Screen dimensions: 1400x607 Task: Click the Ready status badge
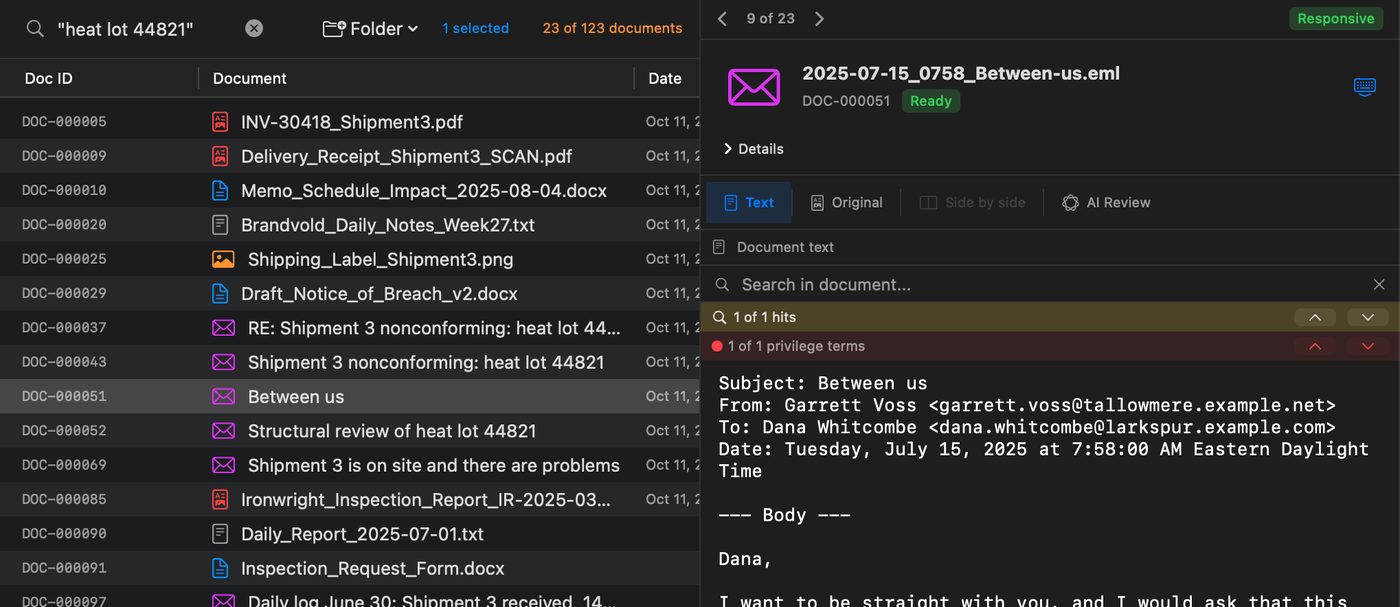pos(931,101)
